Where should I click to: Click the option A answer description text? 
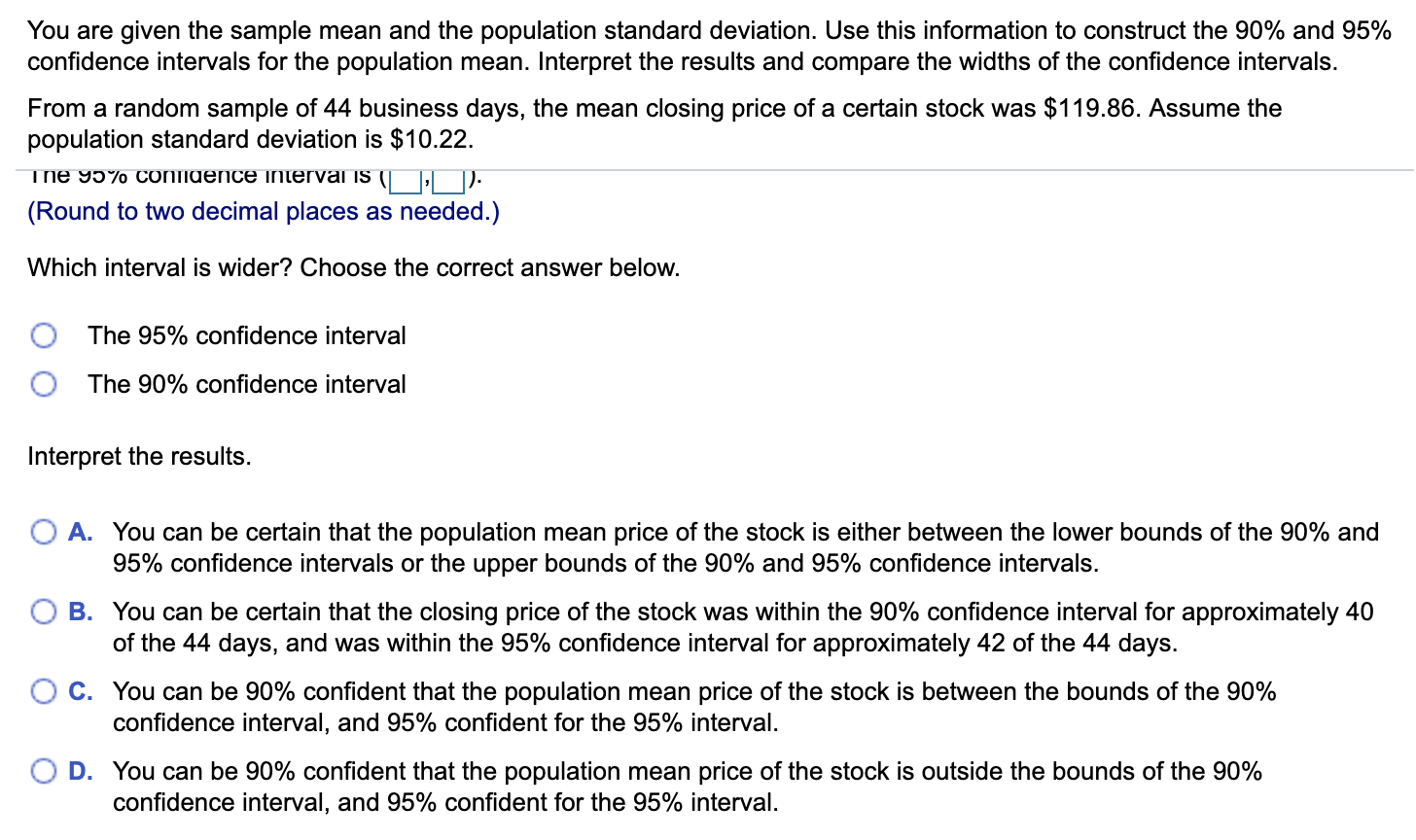coord(681,547)
